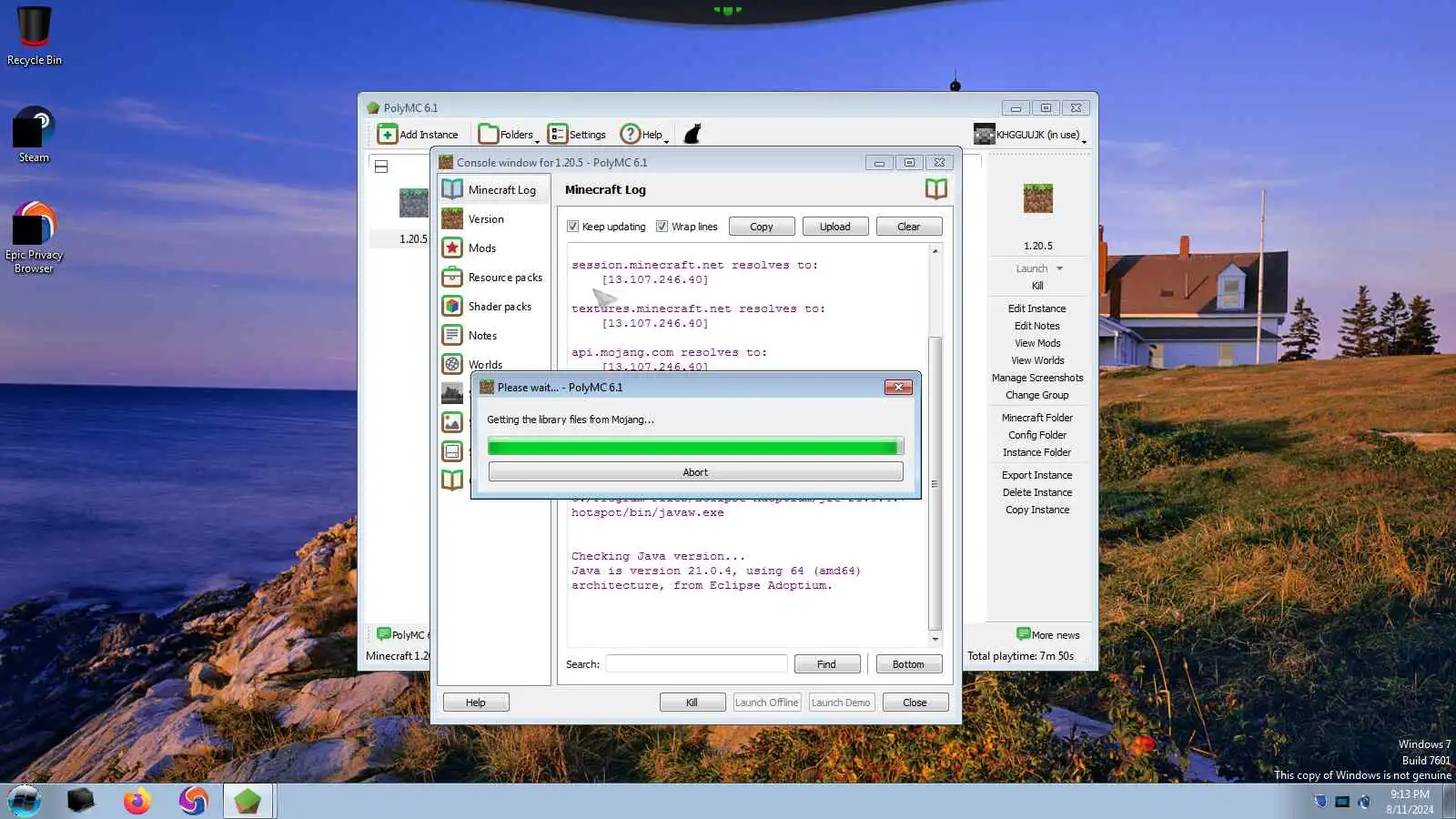Close the Please wait dialog
Screen dimensions: 1456x819
coord(898,388)
